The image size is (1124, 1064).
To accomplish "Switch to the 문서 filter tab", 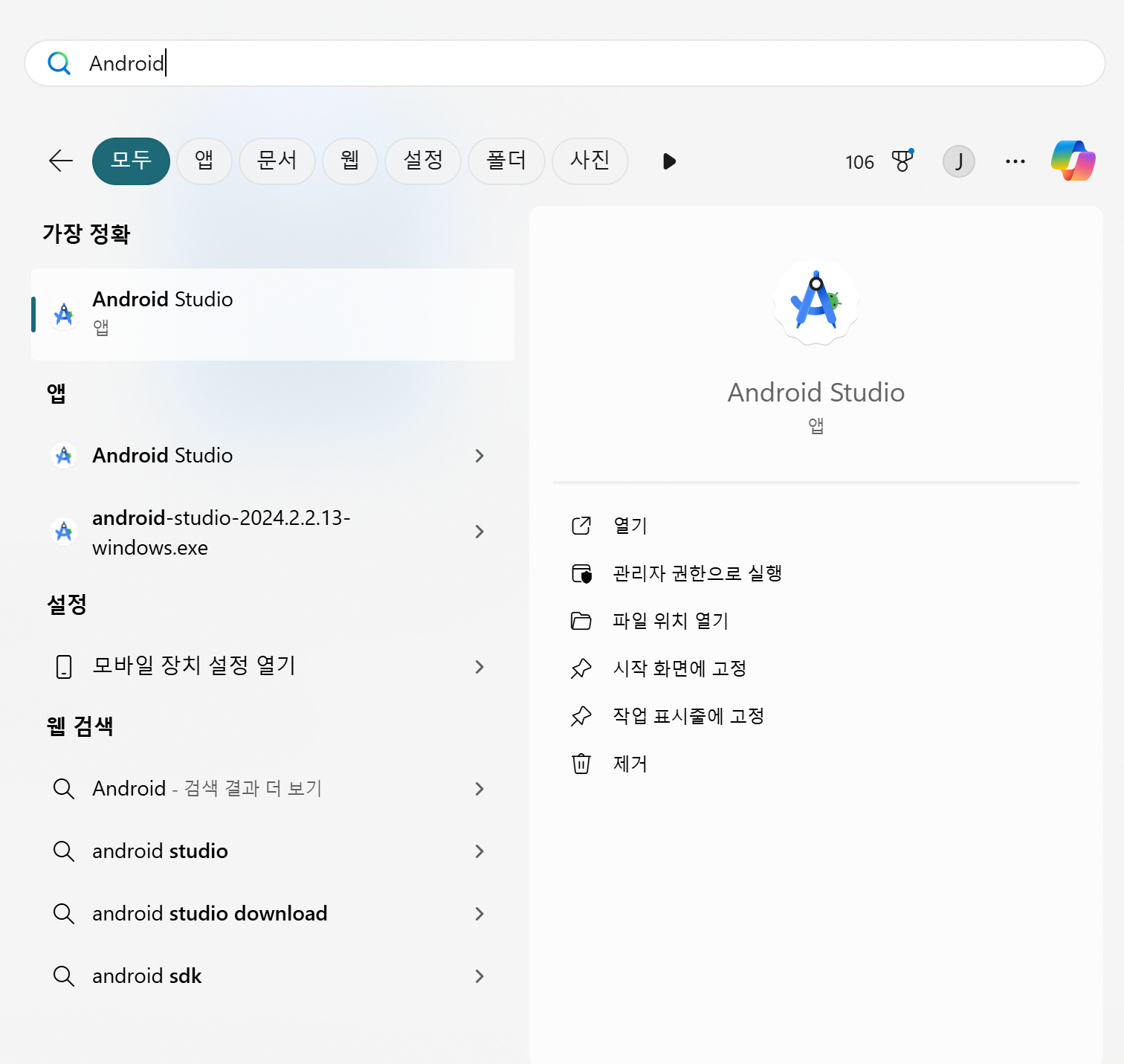I will tap(277, 161).
